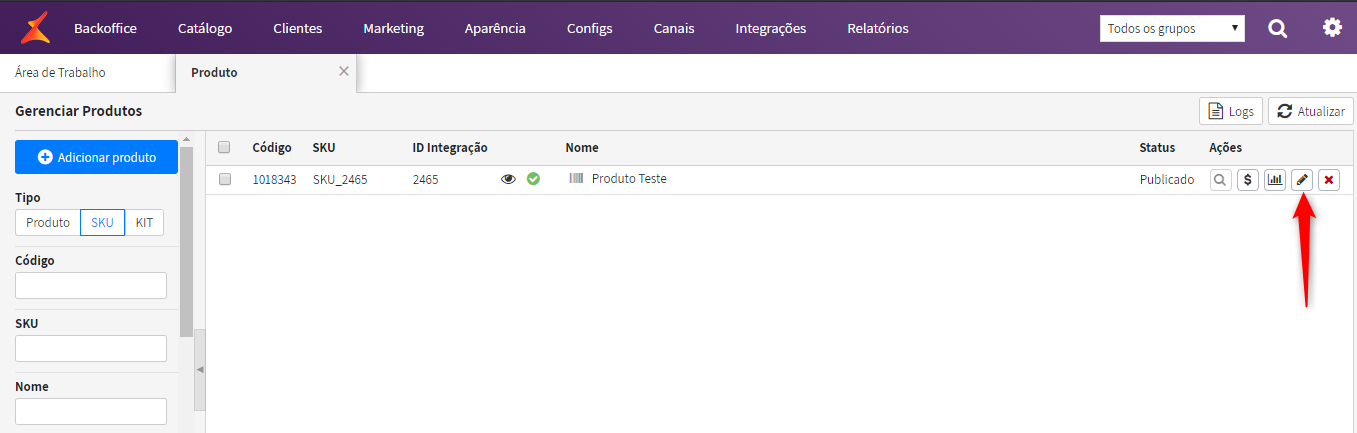Screen dimensions: 1357x433
Task: Delete Produto Teste with the red X
Action: click(x=1328, y=180)
